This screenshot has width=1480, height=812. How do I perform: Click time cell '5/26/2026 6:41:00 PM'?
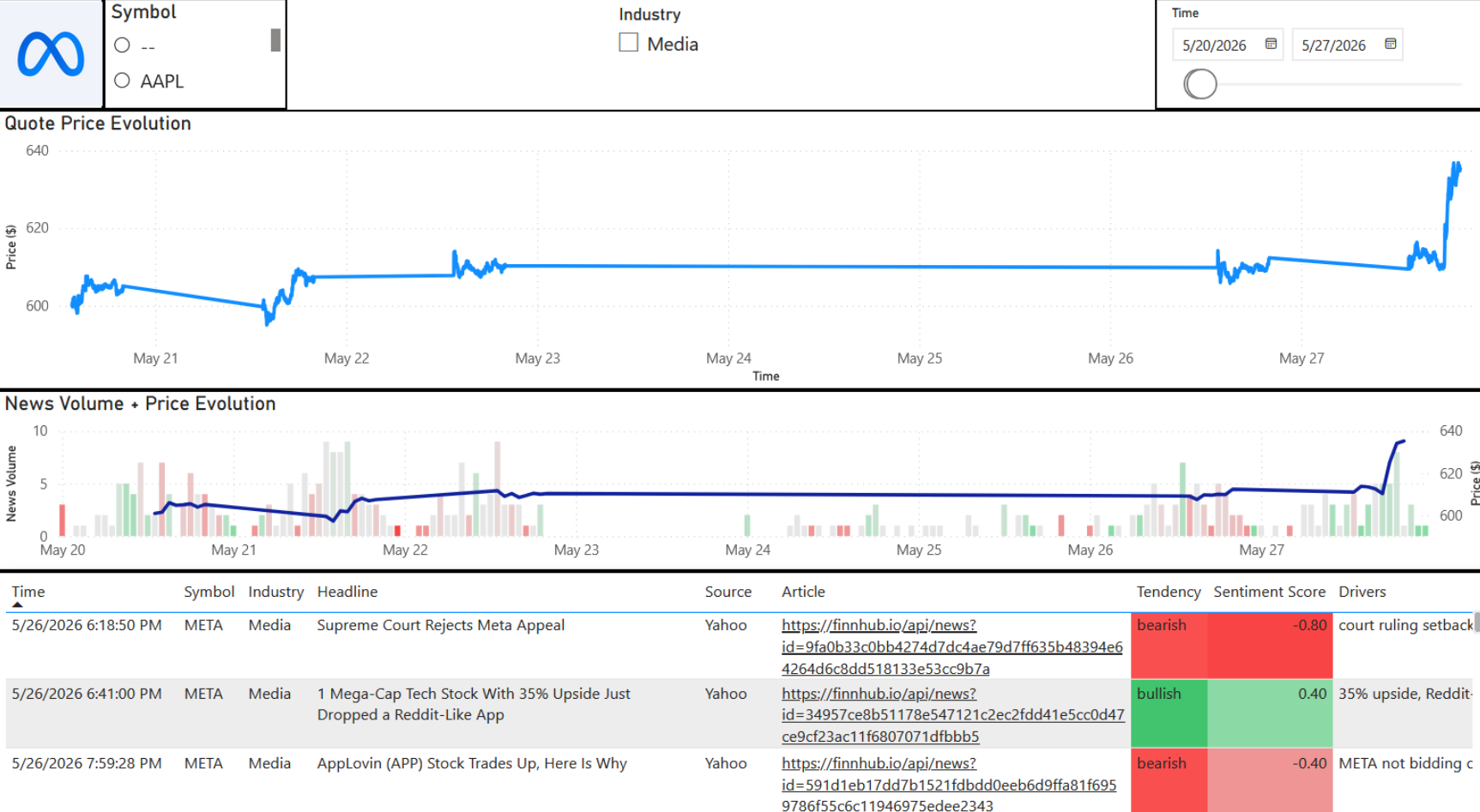coord(87,694)
